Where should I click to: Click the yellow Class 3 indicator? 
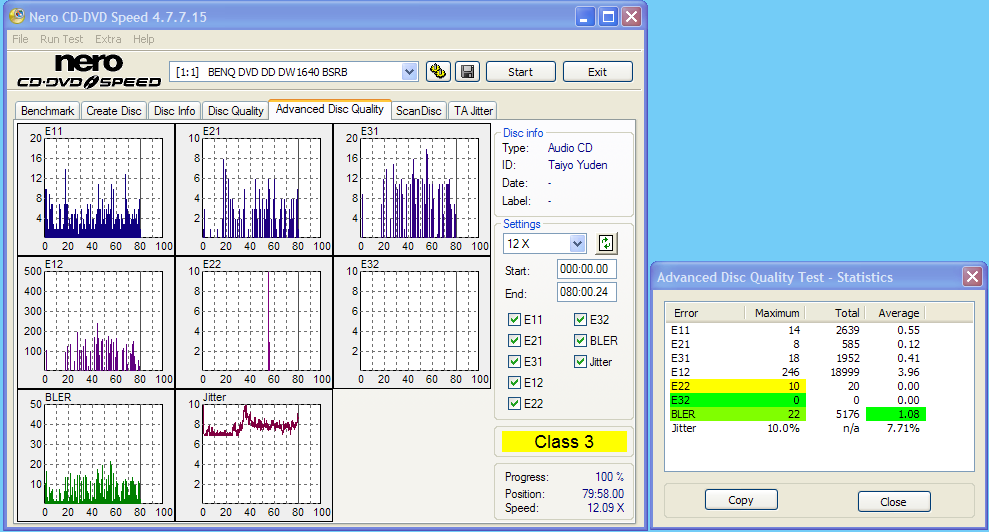[x=565, y=442]
